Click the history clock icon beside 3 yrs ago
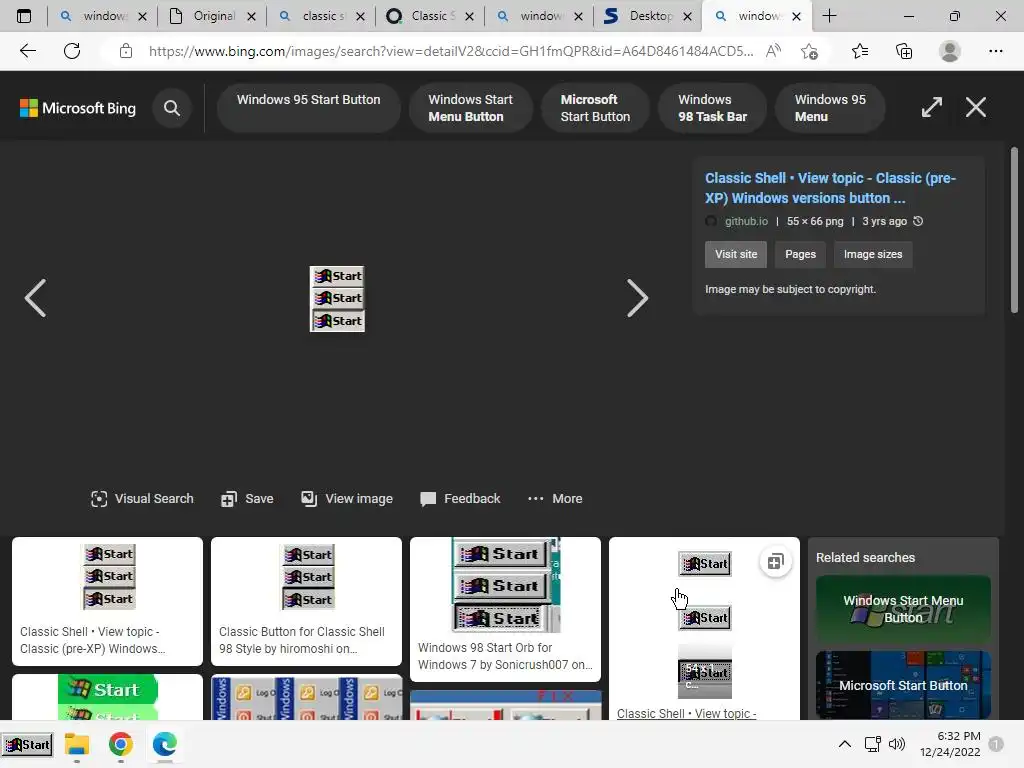Screen dimensions: 1024x768 (x=918, y=221)
